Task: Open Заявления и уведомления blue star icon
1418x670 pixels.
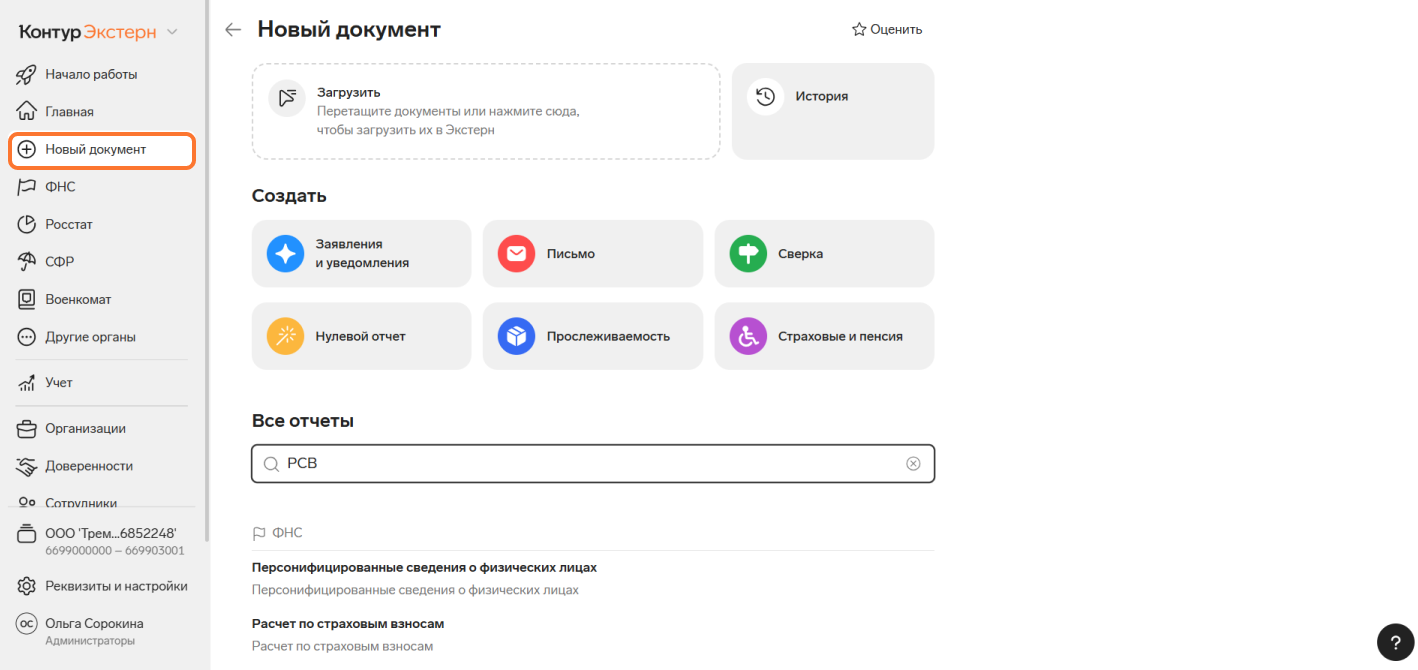Action: click(x=285, y=254)
